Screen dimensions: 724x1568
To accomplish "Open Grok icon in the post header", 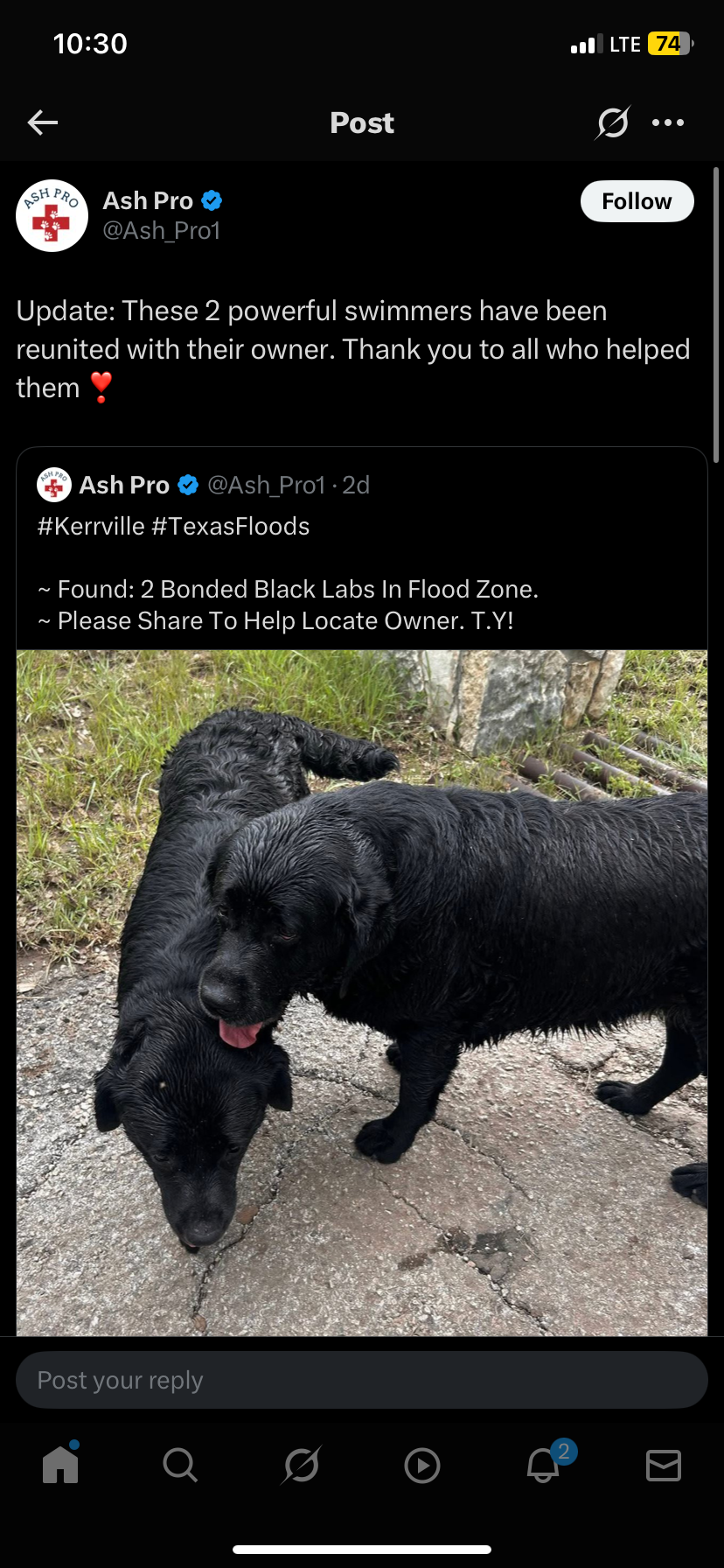I will coord(612,122).
